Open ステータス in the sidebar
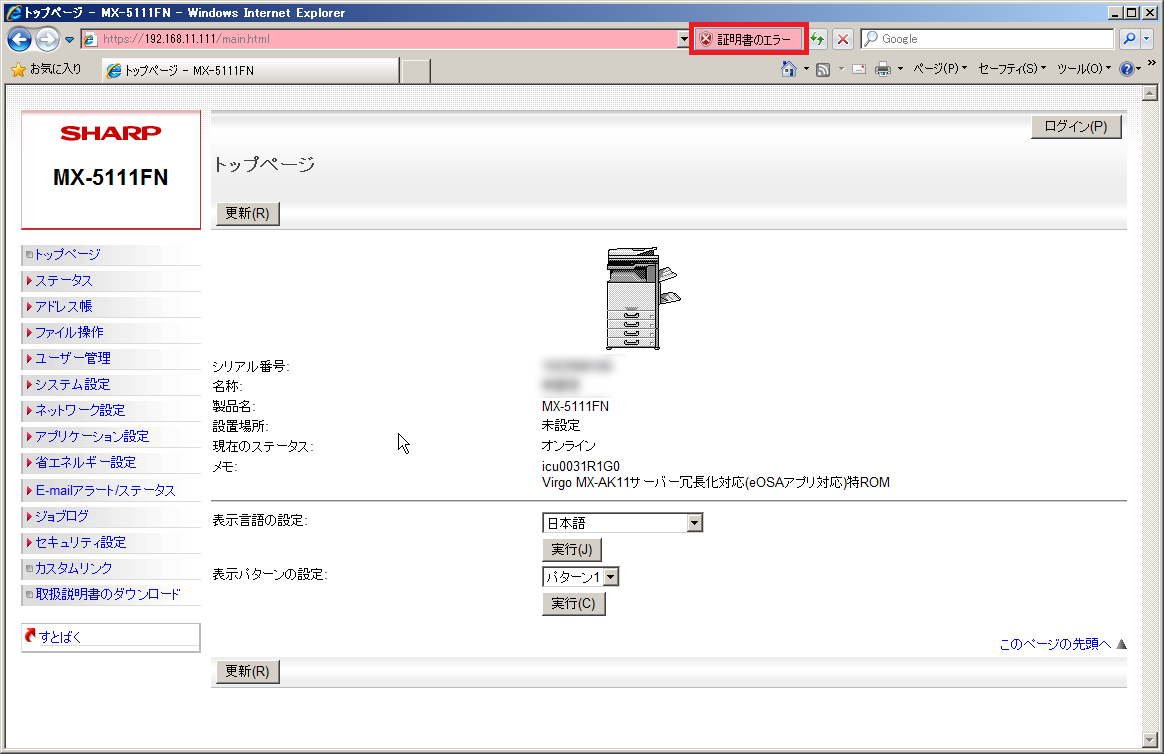This screenshot has width=1164, height=754. (x=64, y=281)
